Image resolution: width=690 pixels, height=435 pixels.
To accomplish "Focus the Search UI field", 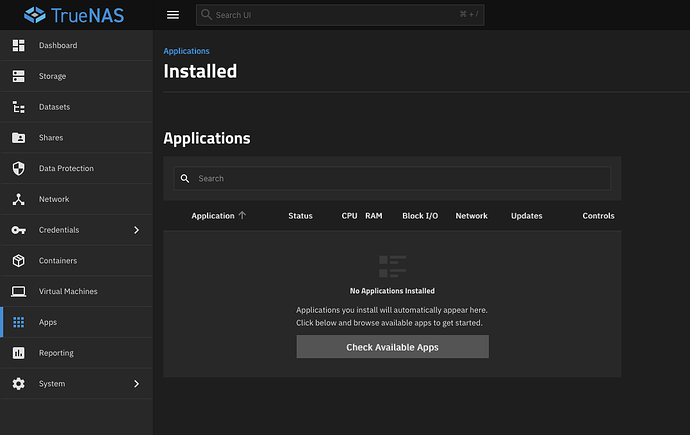I will click(340, 15).
